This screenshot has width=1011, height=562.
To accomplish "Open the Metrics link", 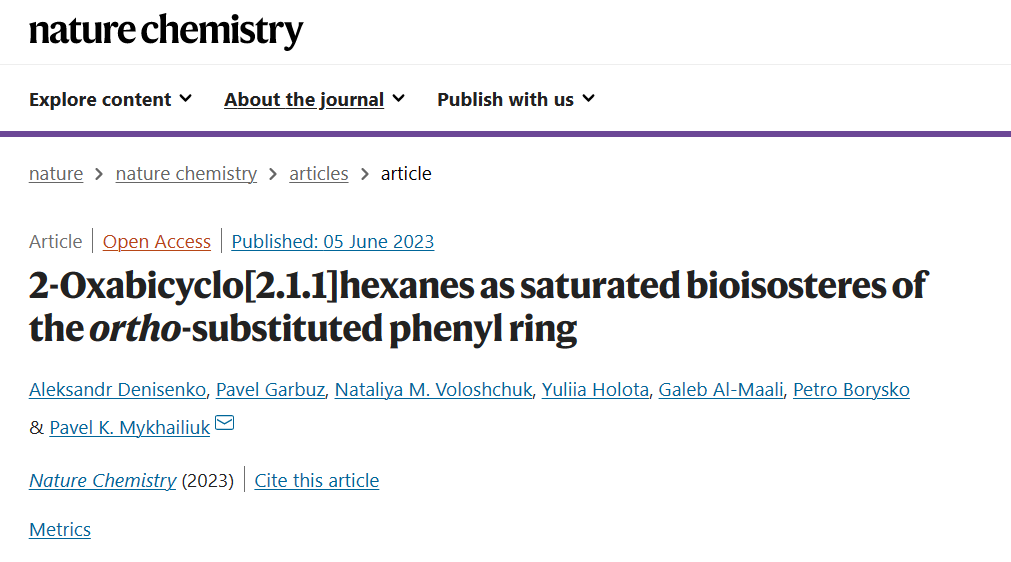I will pos(60,529).
